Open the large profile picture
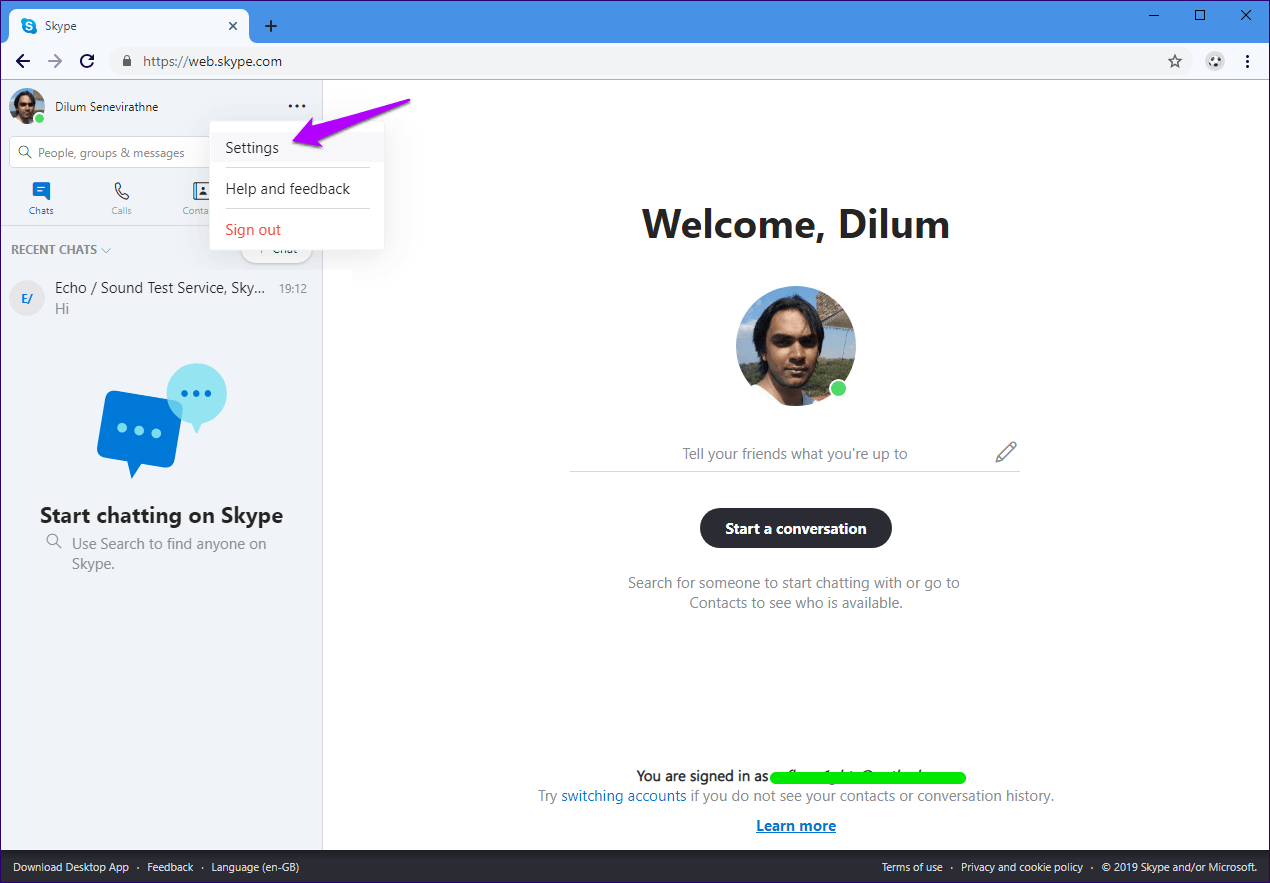The image size is (1270, 883). [x=796, y=346]
